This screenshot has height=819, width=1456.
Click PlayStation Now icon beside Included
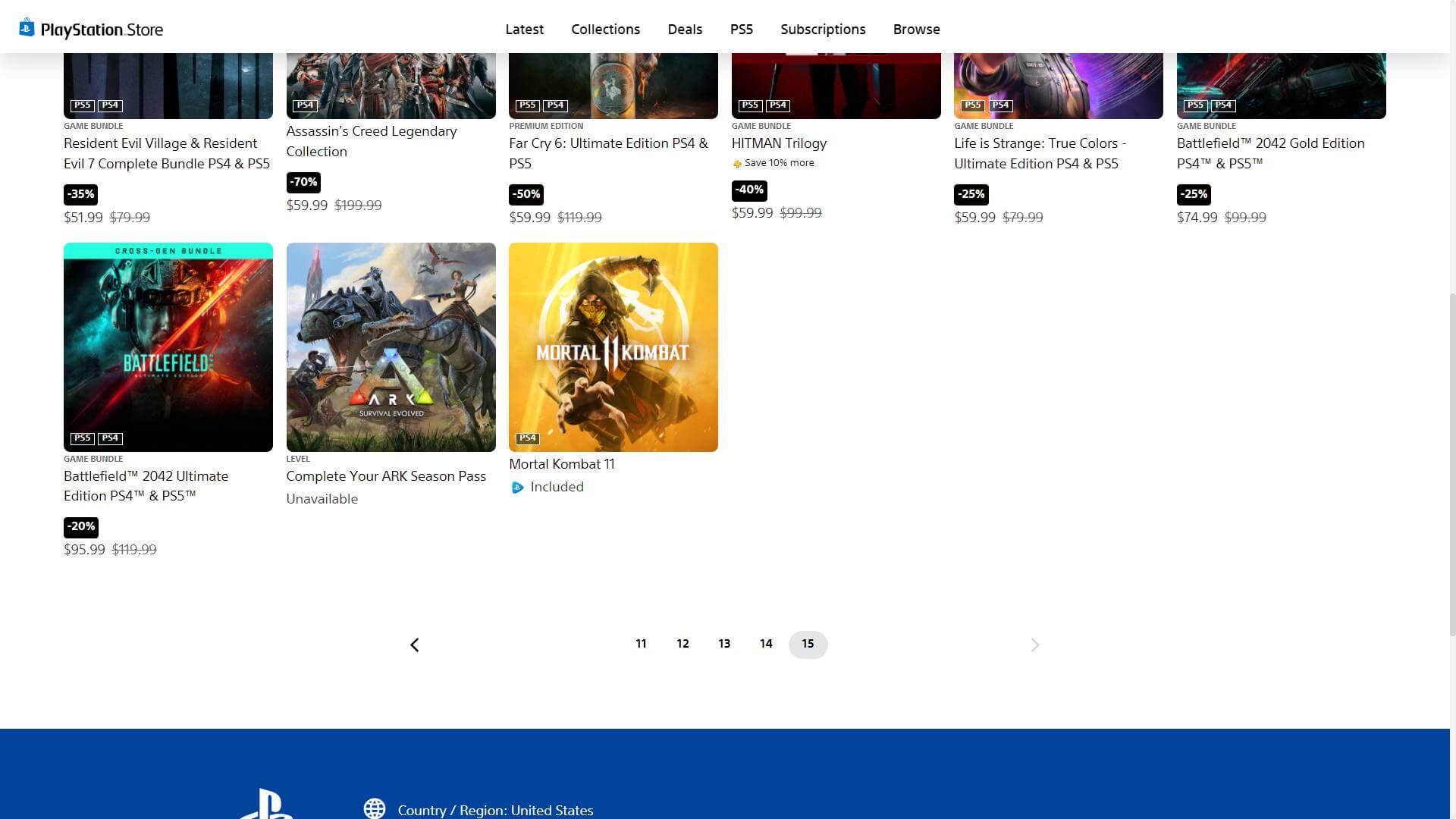(518, 488)
